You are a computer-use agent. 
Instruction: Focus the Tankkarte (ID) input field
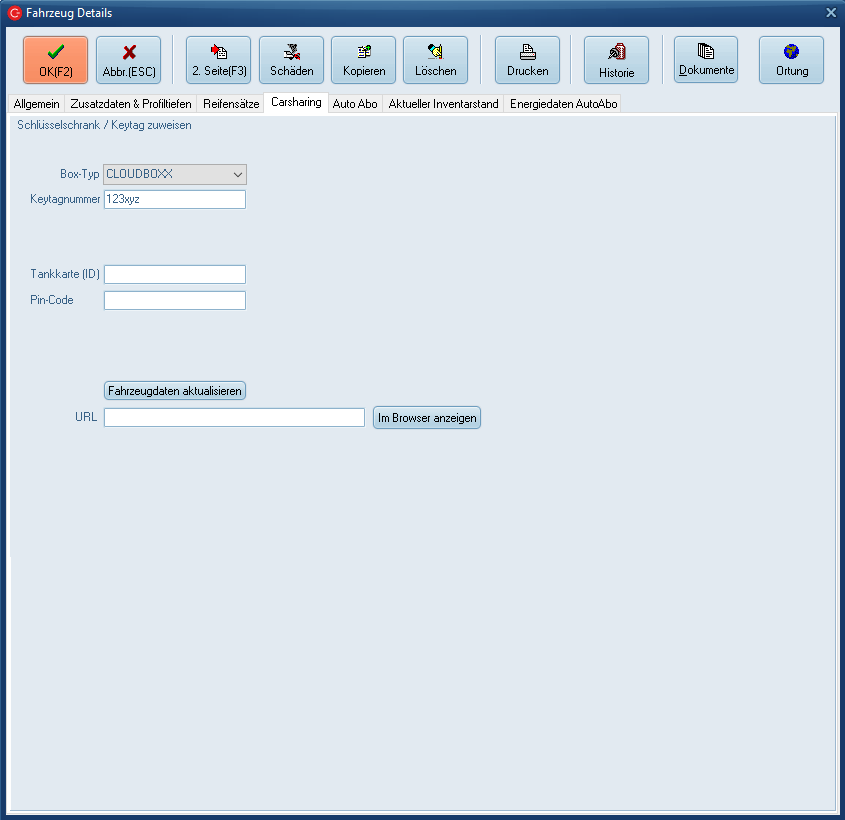(x=174, y=275)
